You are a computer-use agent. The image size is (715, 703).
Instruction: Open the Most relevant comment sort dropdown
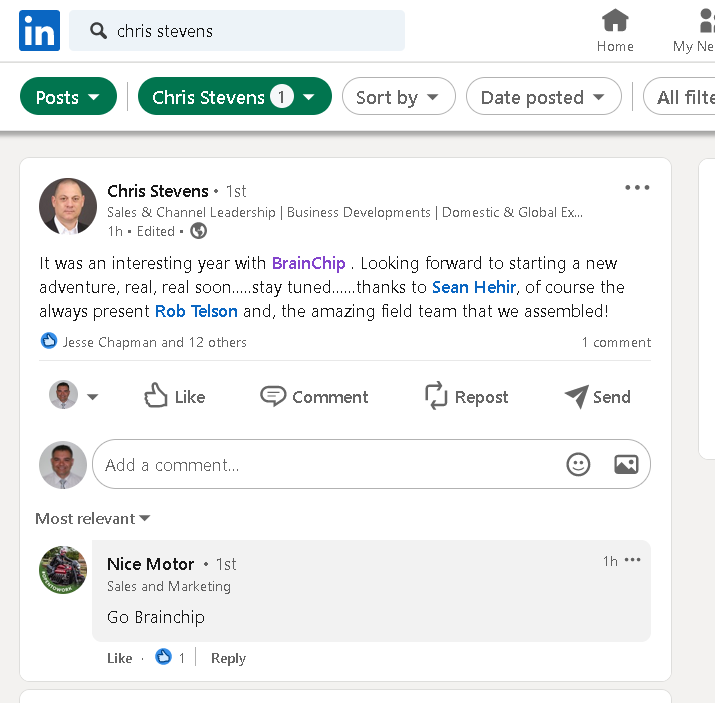click(93, 518)
